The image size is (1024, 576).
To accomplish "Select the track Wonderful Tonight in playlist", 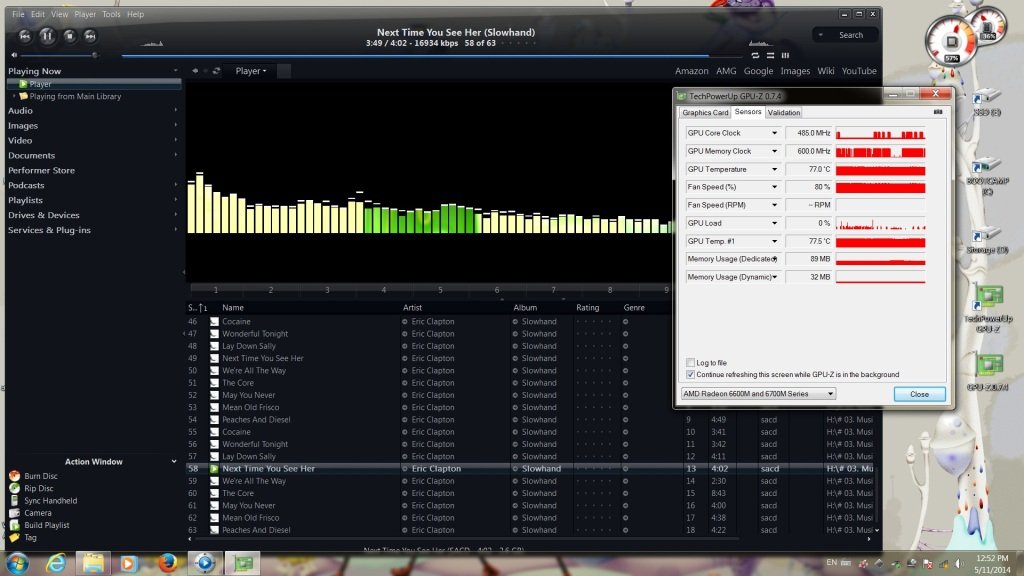I will tap(254, 333).
